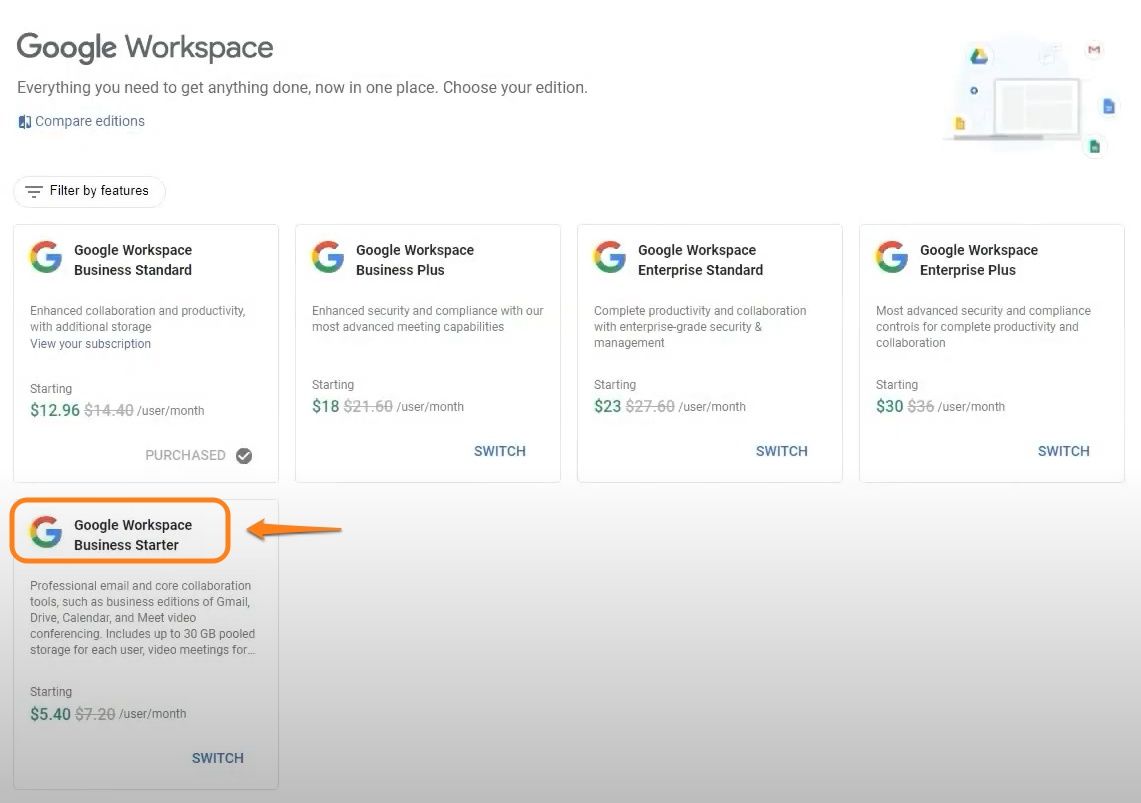The image size is (1141, 803).
Task: Open View your subscription link
Action: coord(90,344)
